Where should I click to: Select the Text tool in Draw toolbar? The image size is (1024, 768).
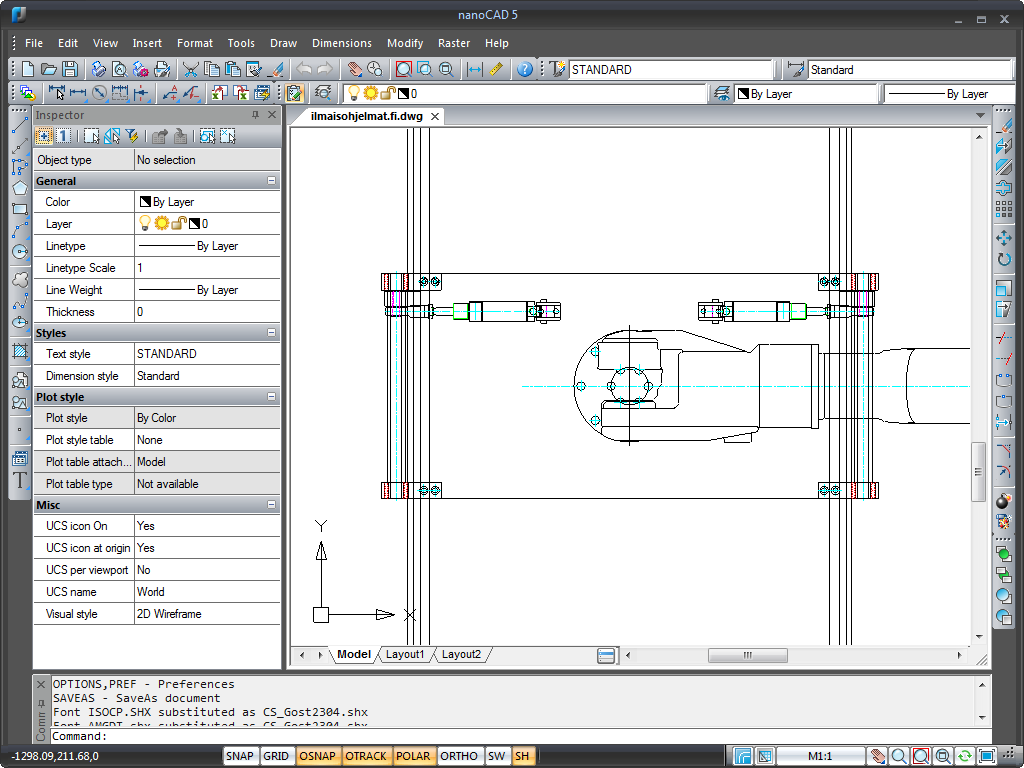(x=20, y=481)
